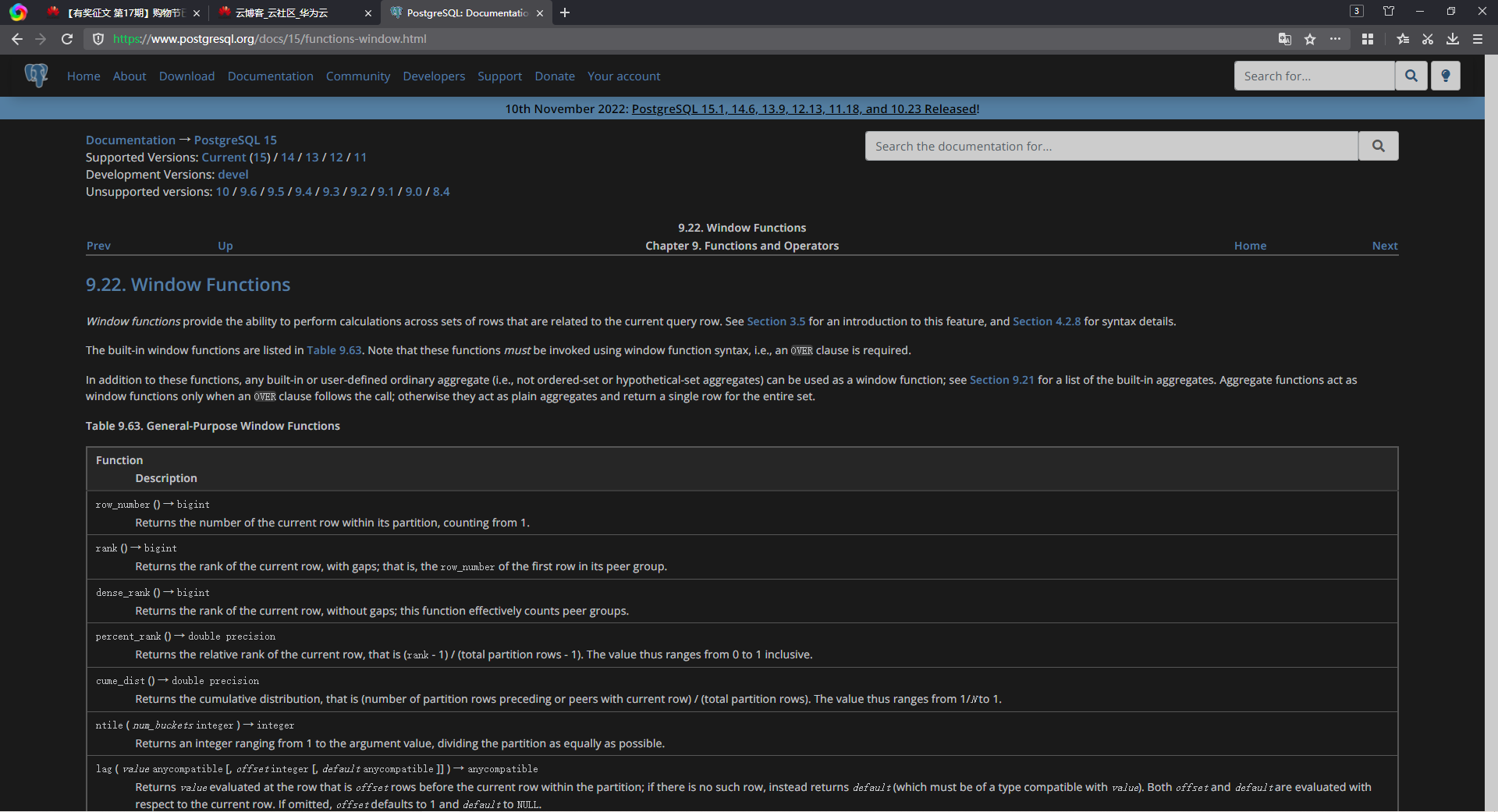The image size is (1498, 812).
Task: Click the Documentation breadcrumb link
Action: click(x=130, y=140)
